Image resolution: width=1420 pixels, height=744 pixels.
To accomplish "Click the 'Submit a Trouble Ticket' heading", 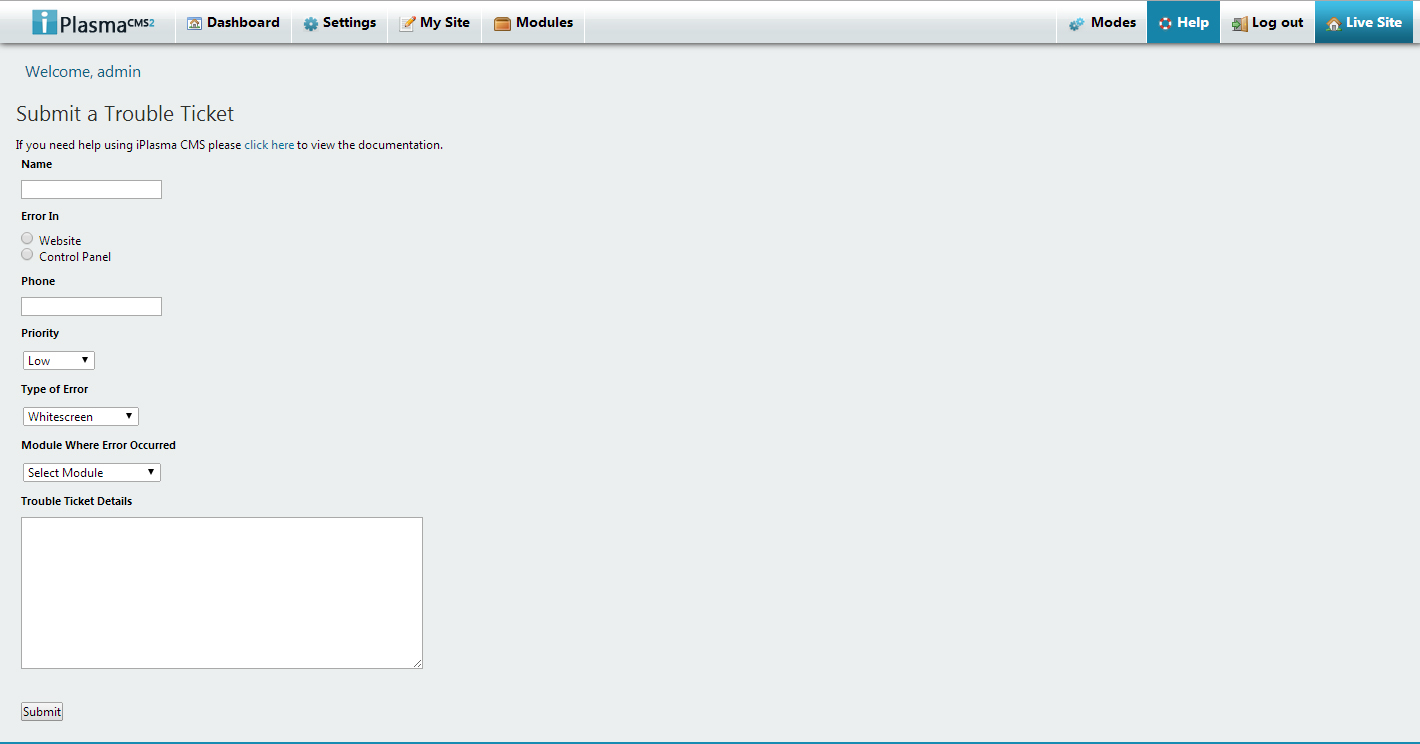I will [125, 114].
